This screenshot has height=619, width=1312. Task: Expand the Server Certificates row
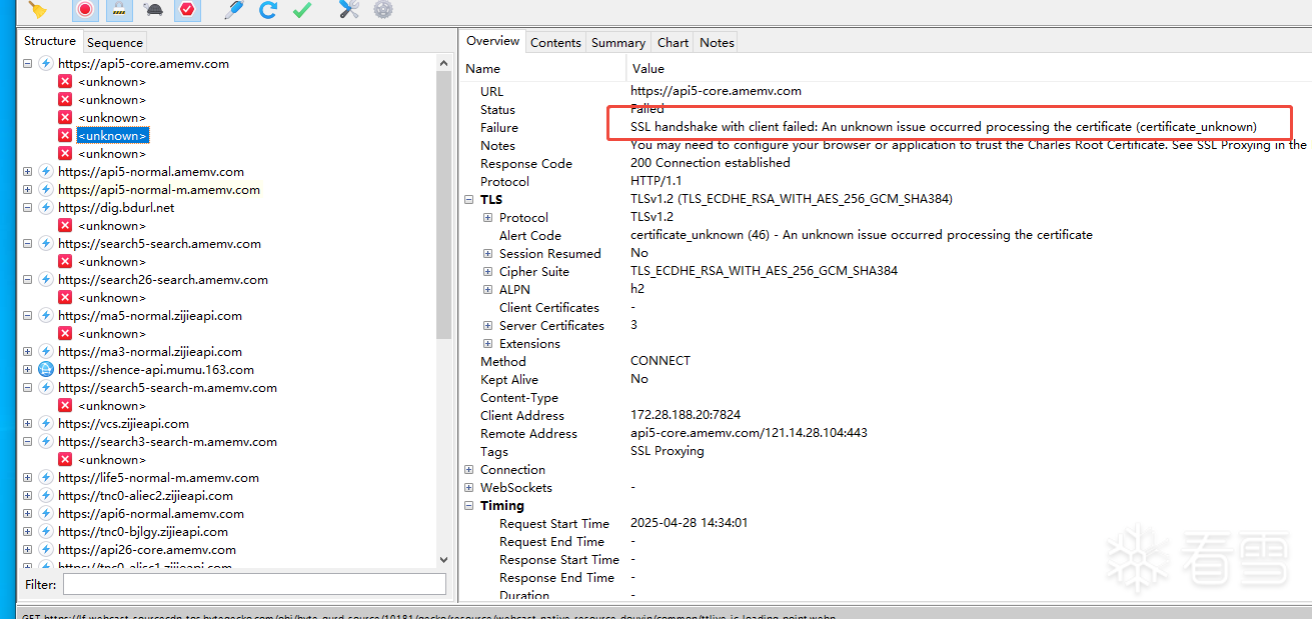pyautogui.click(x=488, y=325)
